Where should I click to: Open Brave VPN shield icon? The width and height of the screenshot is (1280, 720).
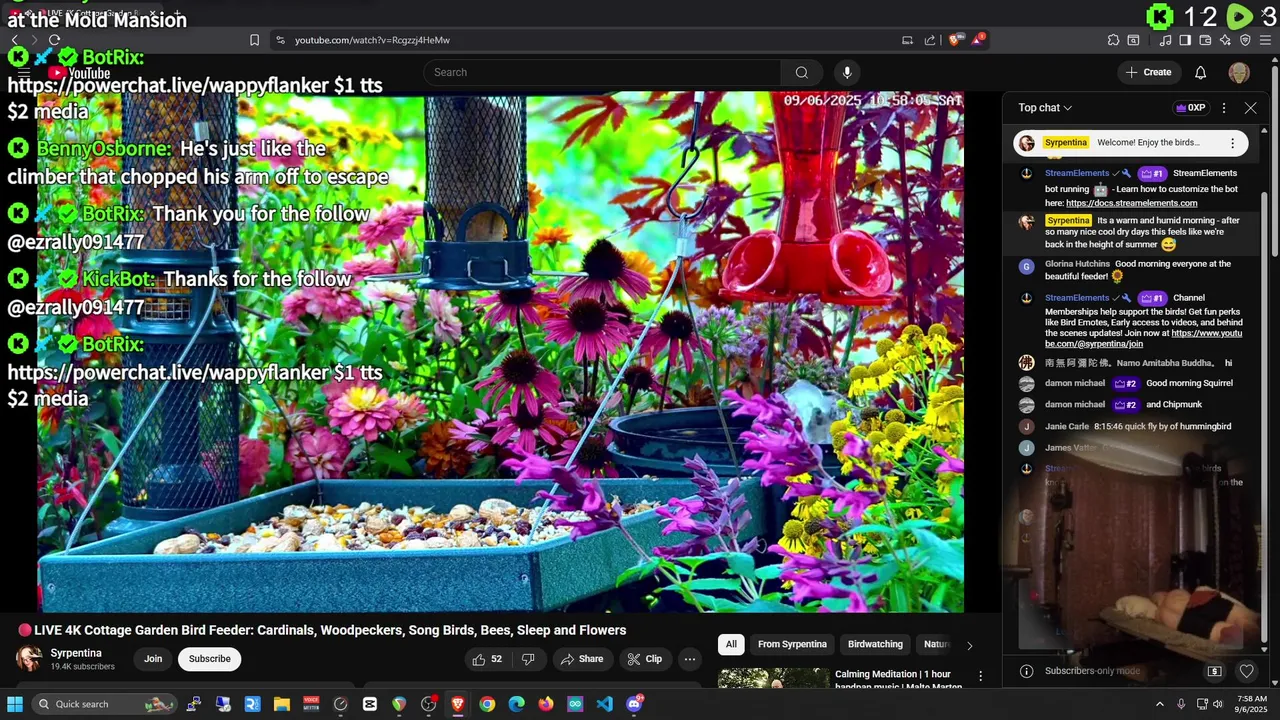pyautogui.click(x=1245, y=40)
